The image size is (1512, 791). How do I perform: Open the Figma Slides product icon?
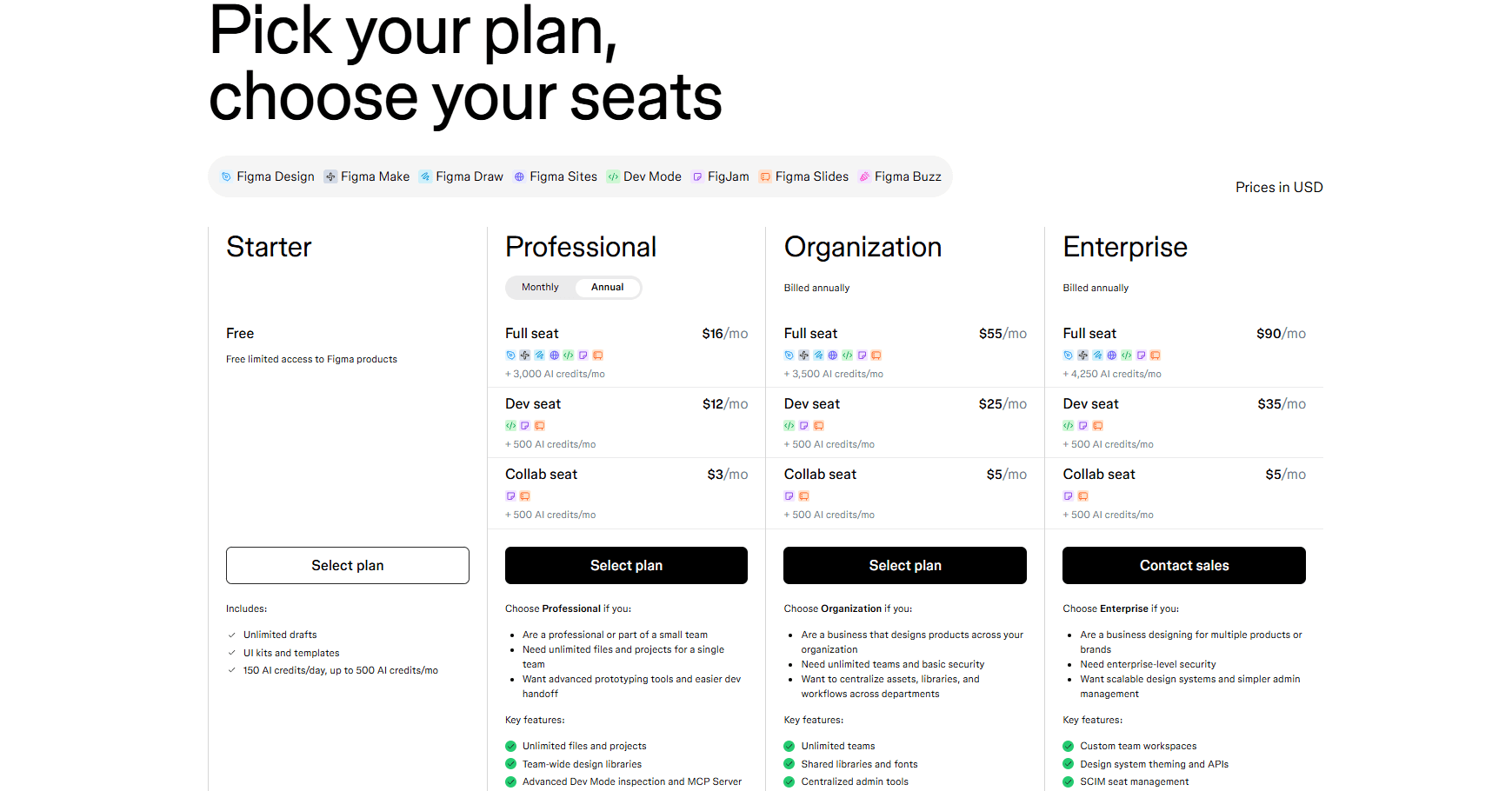[x=765, y=176]
